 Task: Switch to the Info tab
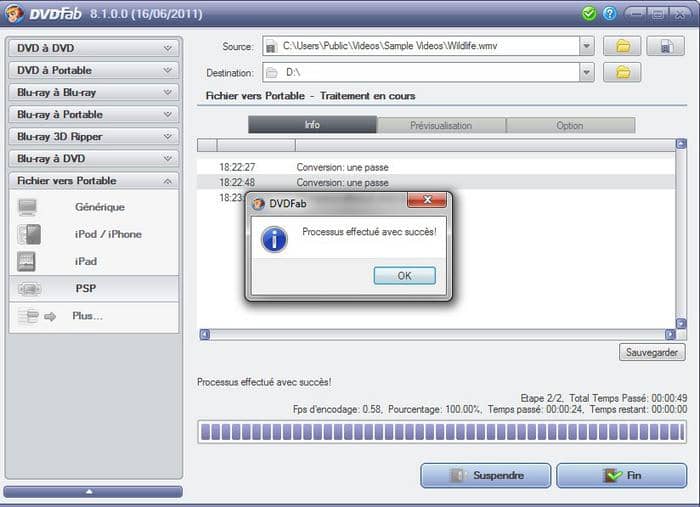312,125
